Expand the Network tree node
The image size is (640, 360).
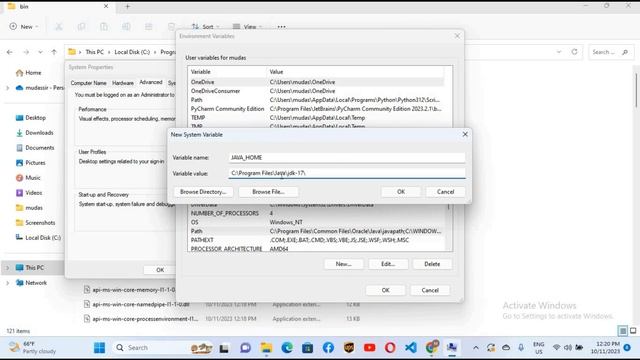point(7,283)
